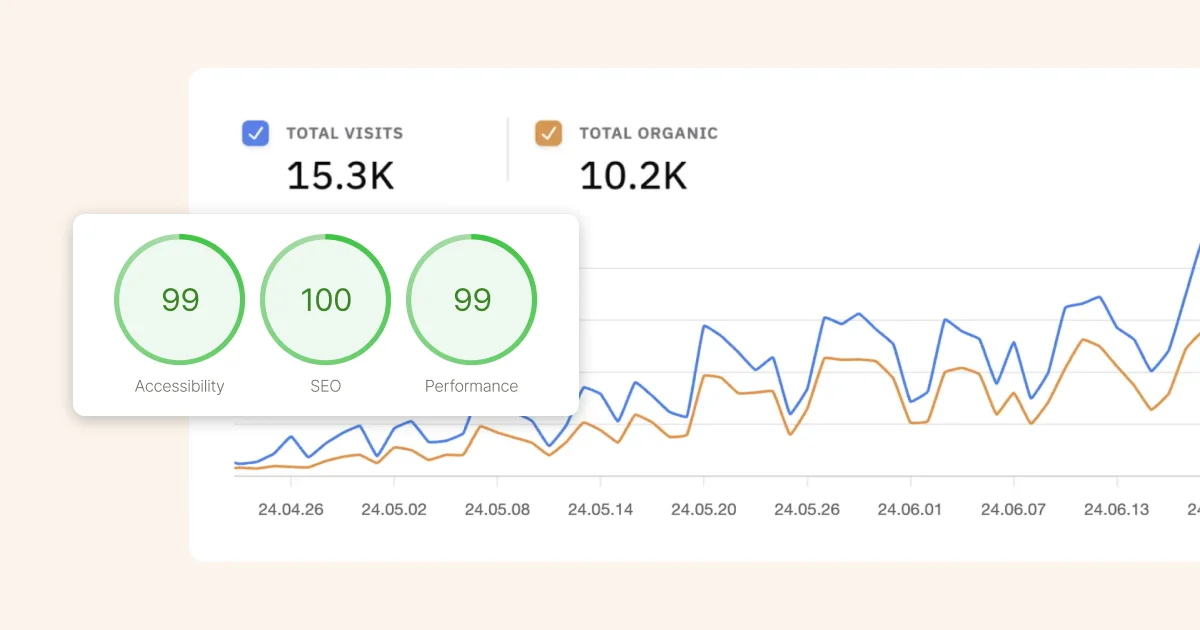This screenshot has width=1200, height=630.
Task: Click the orange Total Organic checkmark icon
Action: [x=548, y=133]
